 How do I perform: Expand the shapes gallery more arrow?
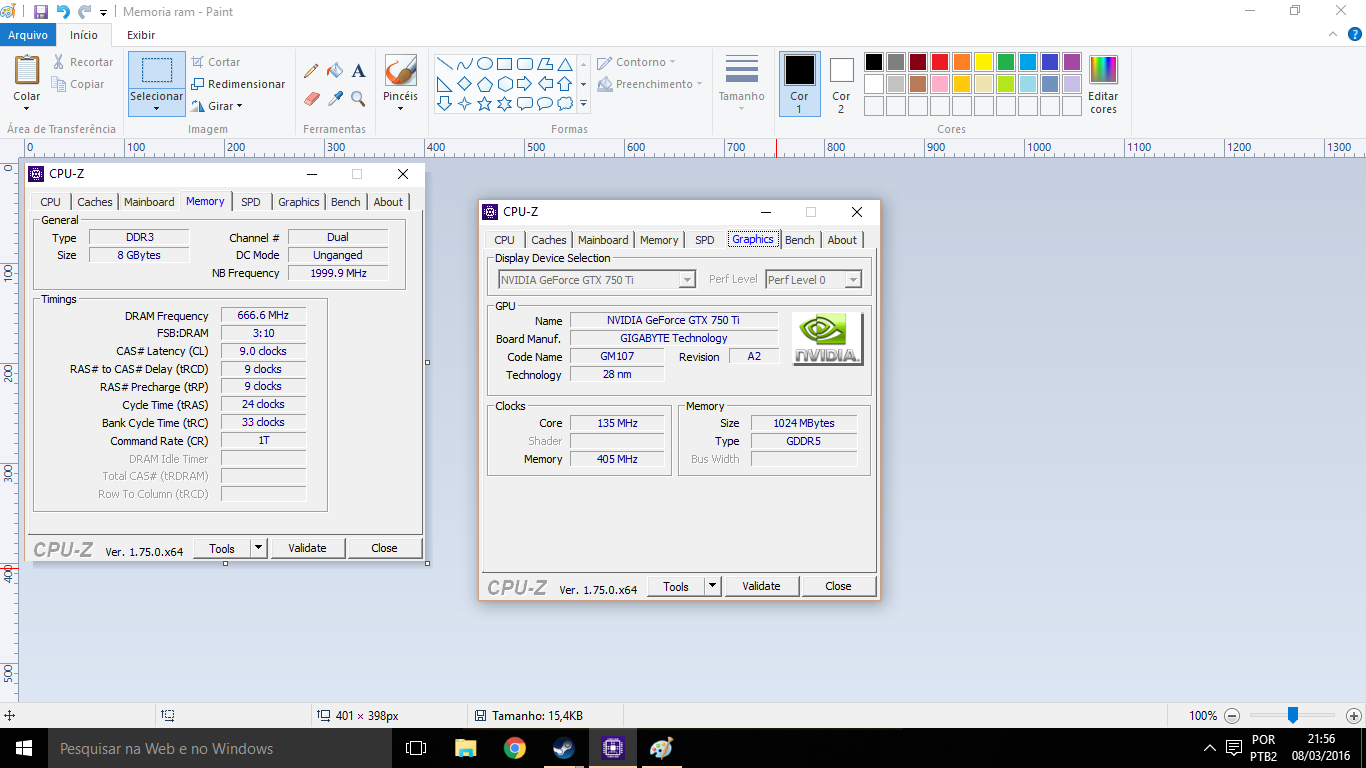583,104
